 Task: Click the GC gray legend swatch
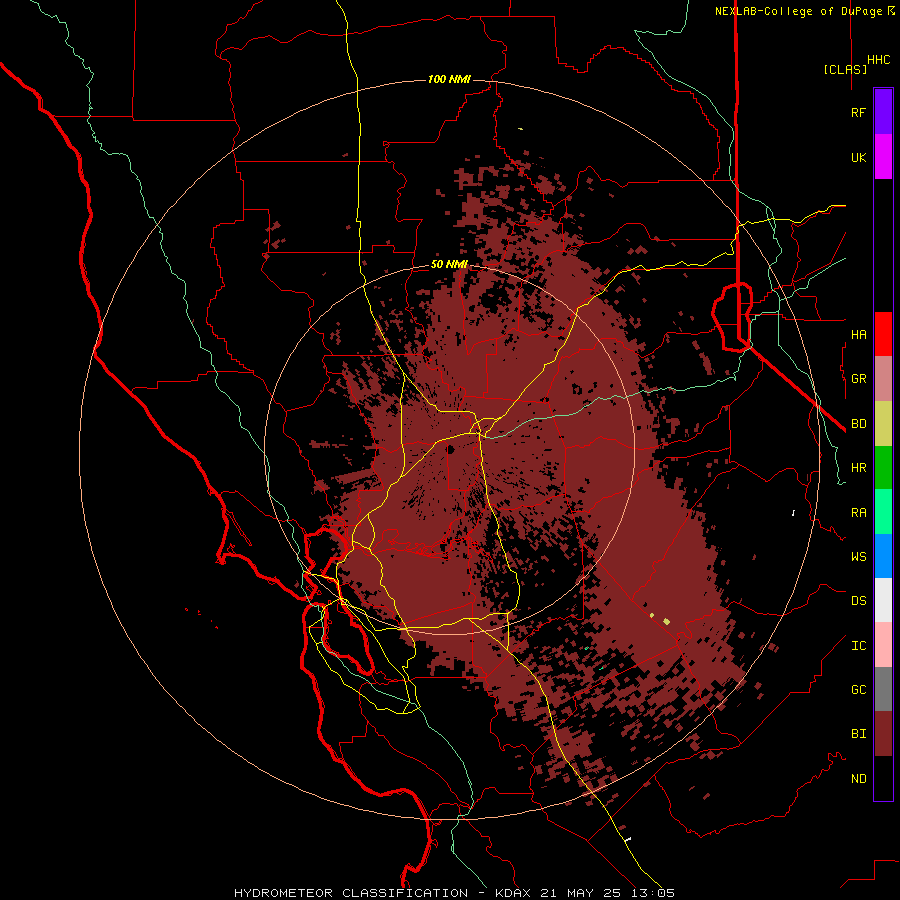click(883, 689)
